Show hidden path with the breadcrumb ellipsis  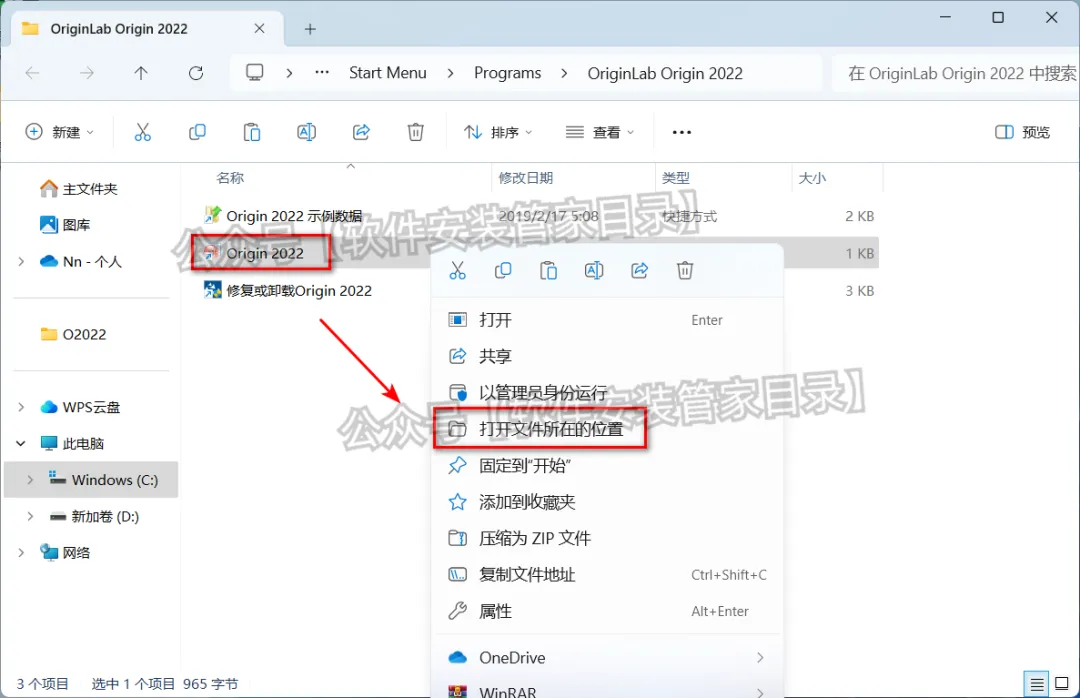[x=322, y=72]
